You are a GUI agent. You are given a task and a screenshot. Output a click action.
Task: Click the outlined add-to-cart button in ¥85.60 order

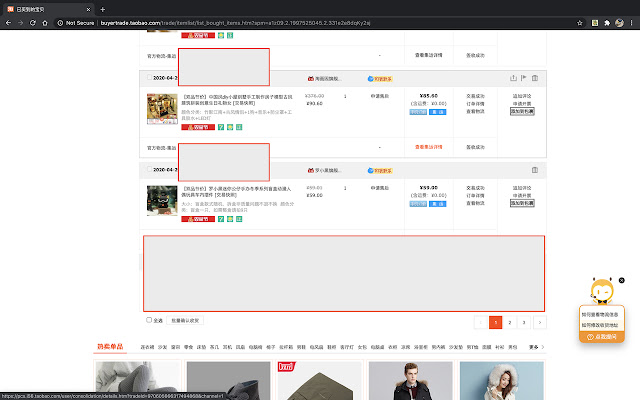(522, 111)
